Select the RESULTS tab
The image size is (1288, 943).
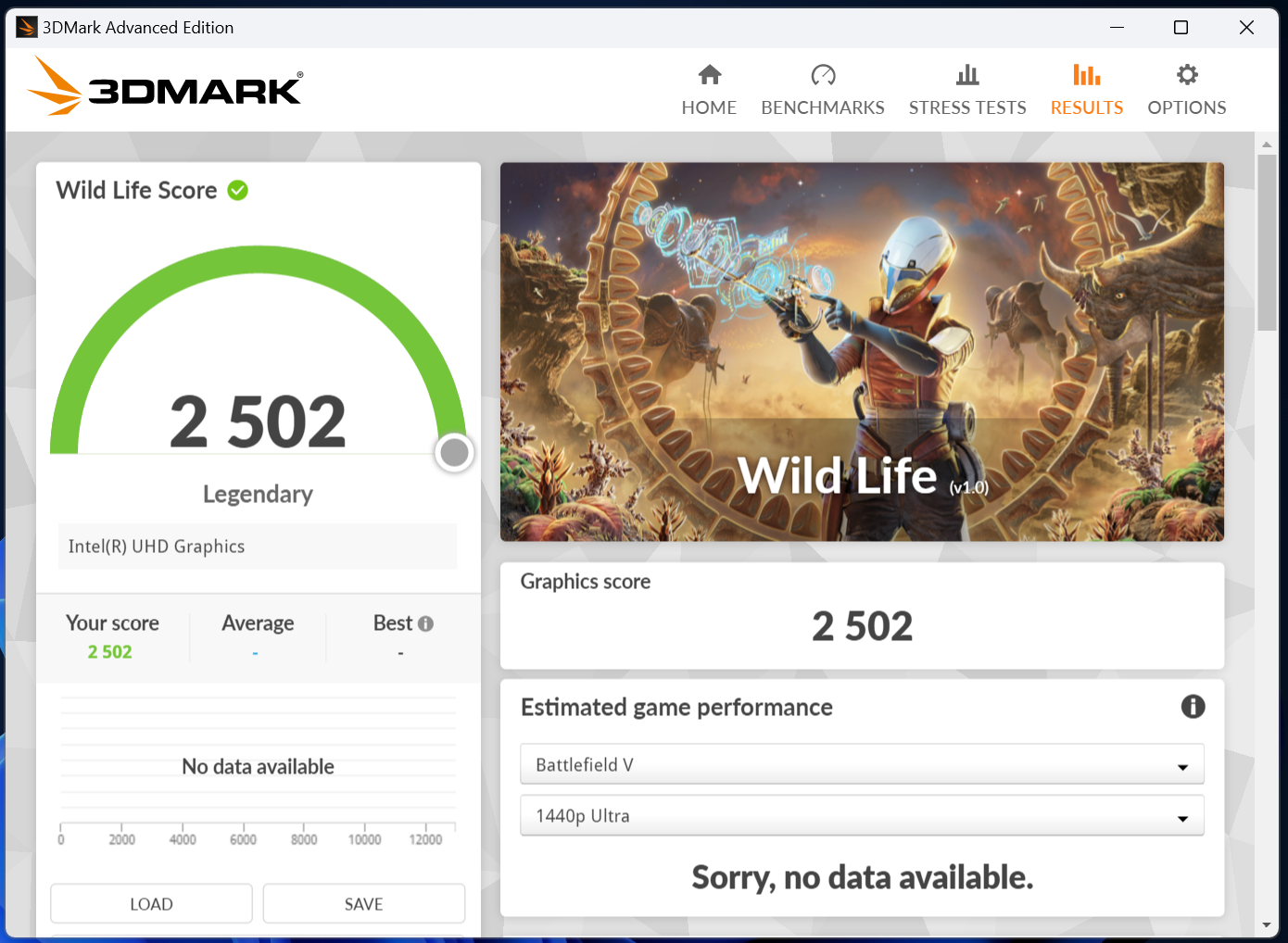1087,91
